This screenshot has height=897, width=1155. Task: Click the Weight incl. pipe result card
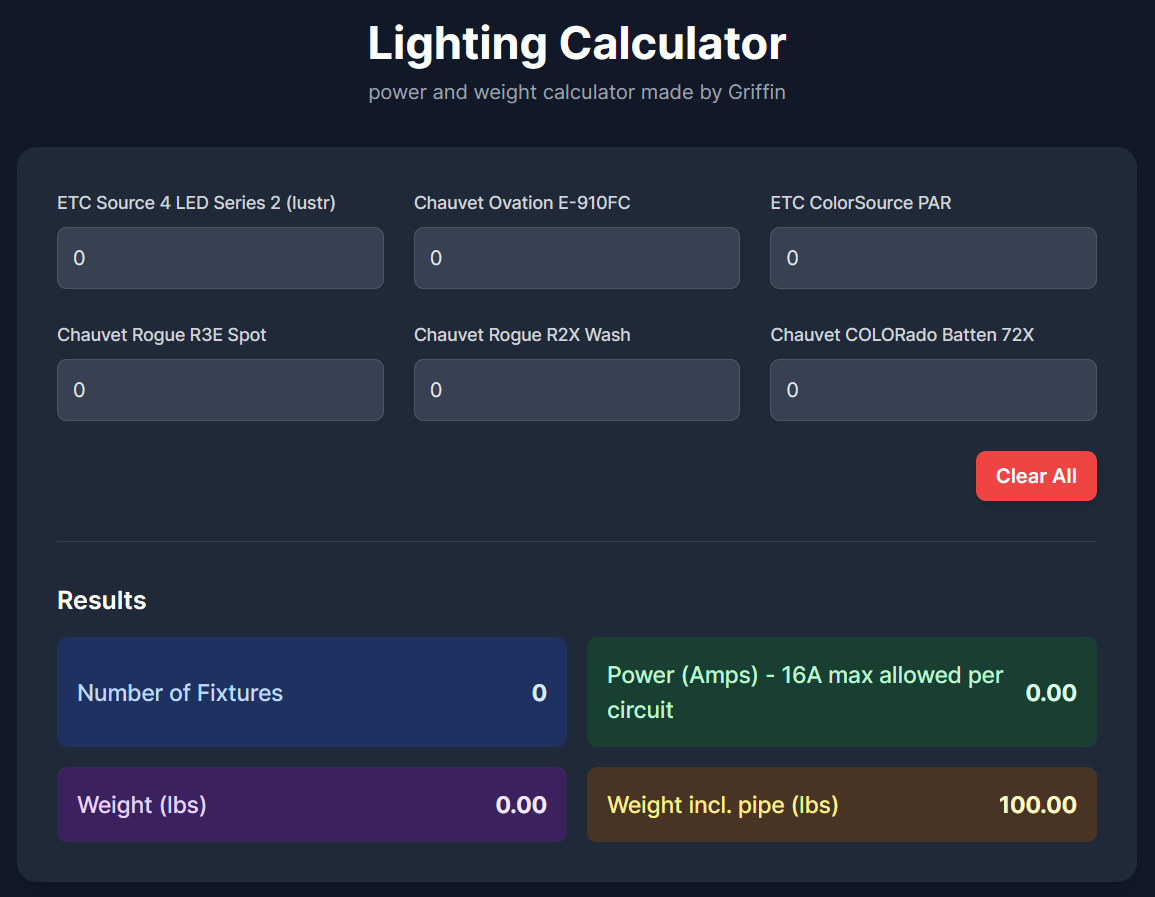click(x=841, y=804)
